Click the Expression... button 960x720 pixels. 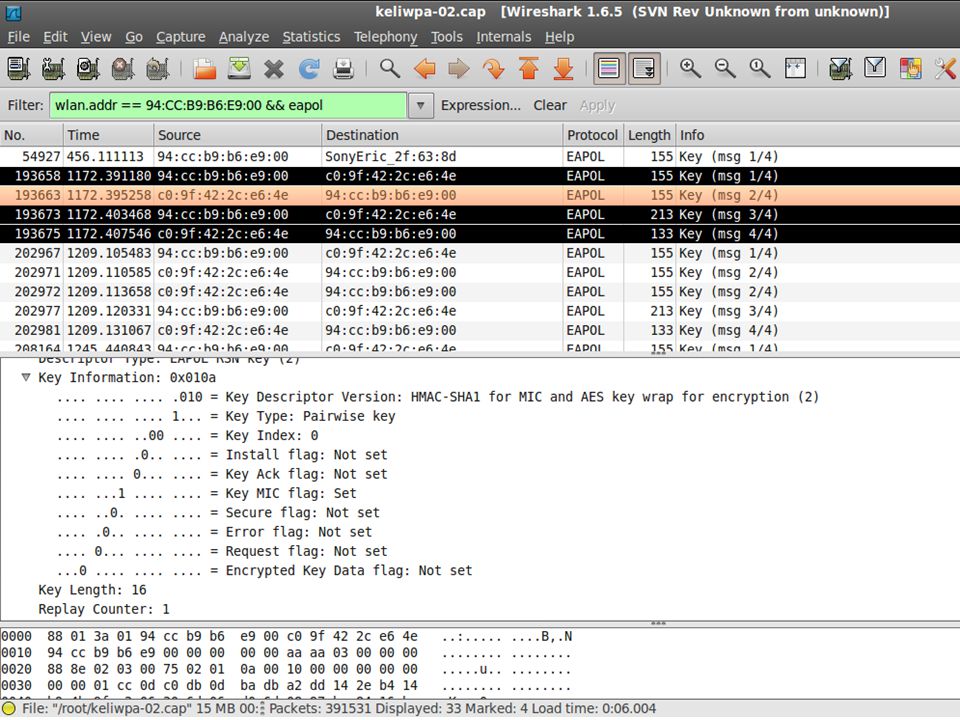tap(481, 105)
